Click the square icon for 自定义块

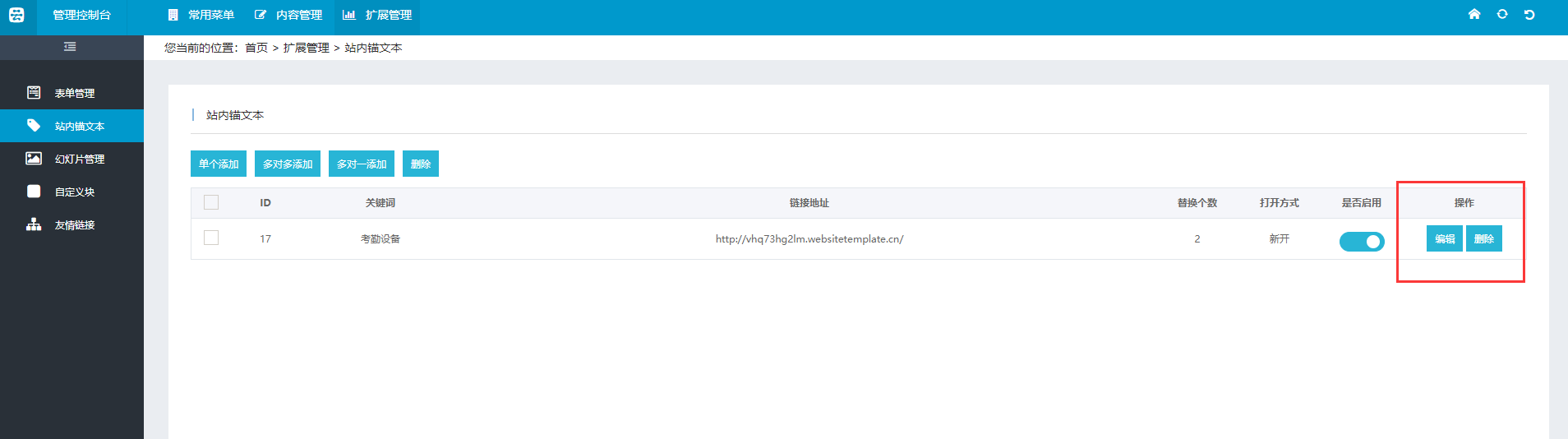pos(34,191)
